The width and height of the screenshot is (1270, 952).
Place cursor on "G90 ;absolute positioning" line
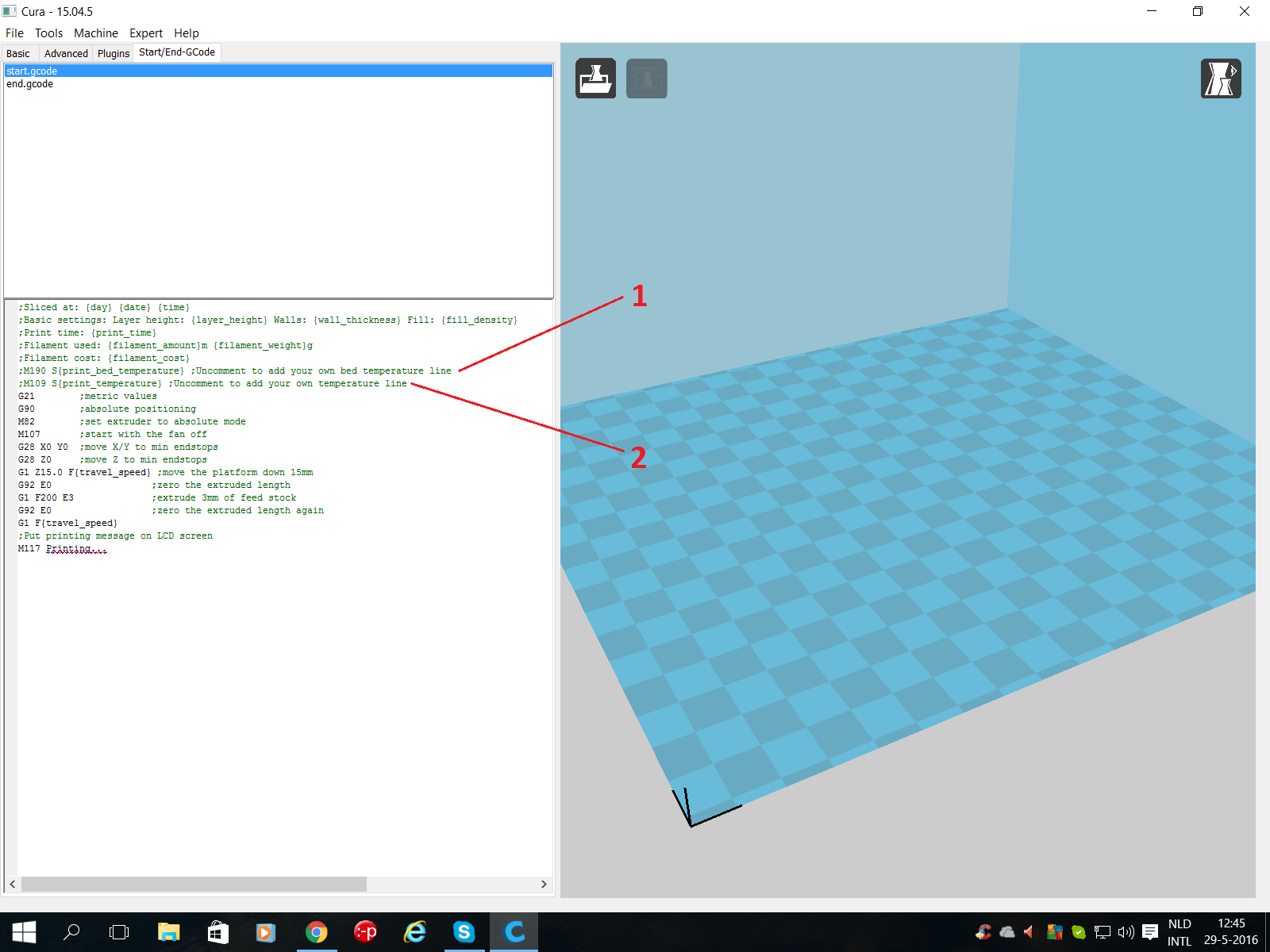(x=107, y=409)
